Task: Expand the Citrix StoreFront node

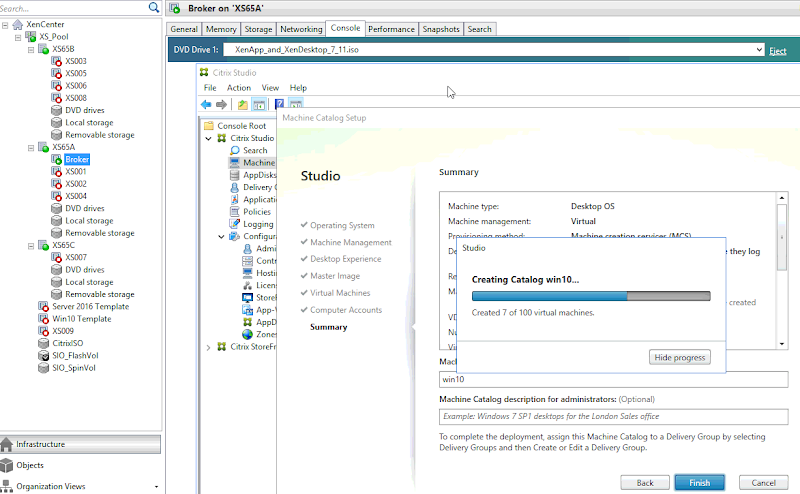Action: (x=208, y=347)
